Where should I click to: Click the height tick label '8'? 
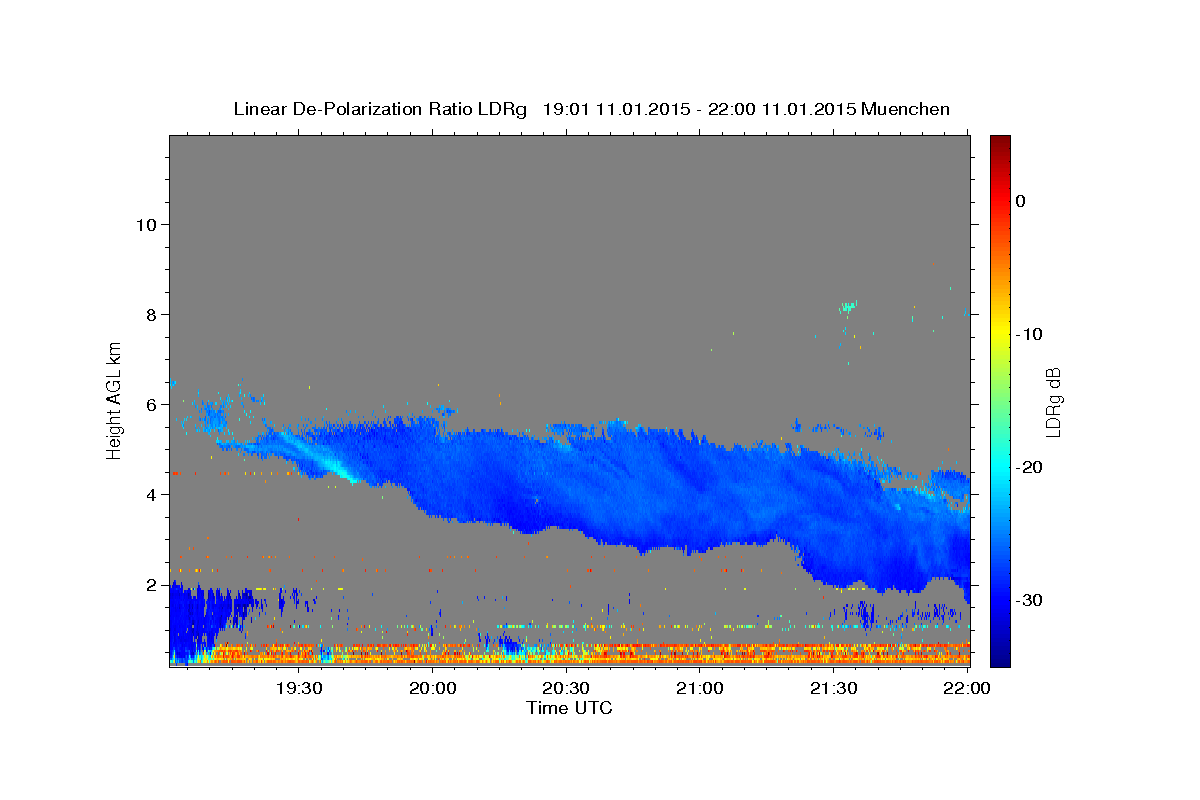(x=149, y=314)
